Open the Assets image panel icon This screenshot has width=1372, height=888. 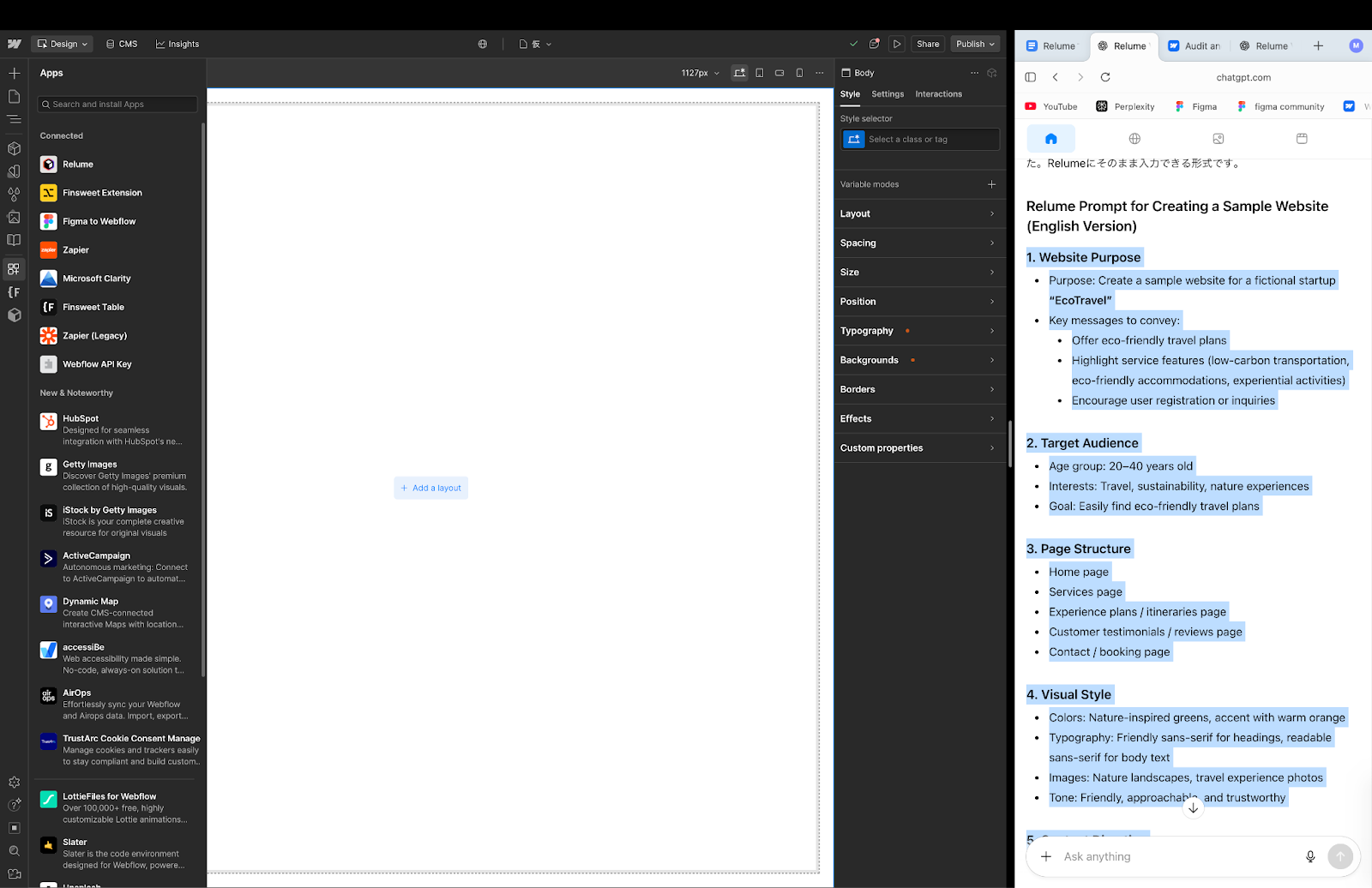click(x=14, y=218)
